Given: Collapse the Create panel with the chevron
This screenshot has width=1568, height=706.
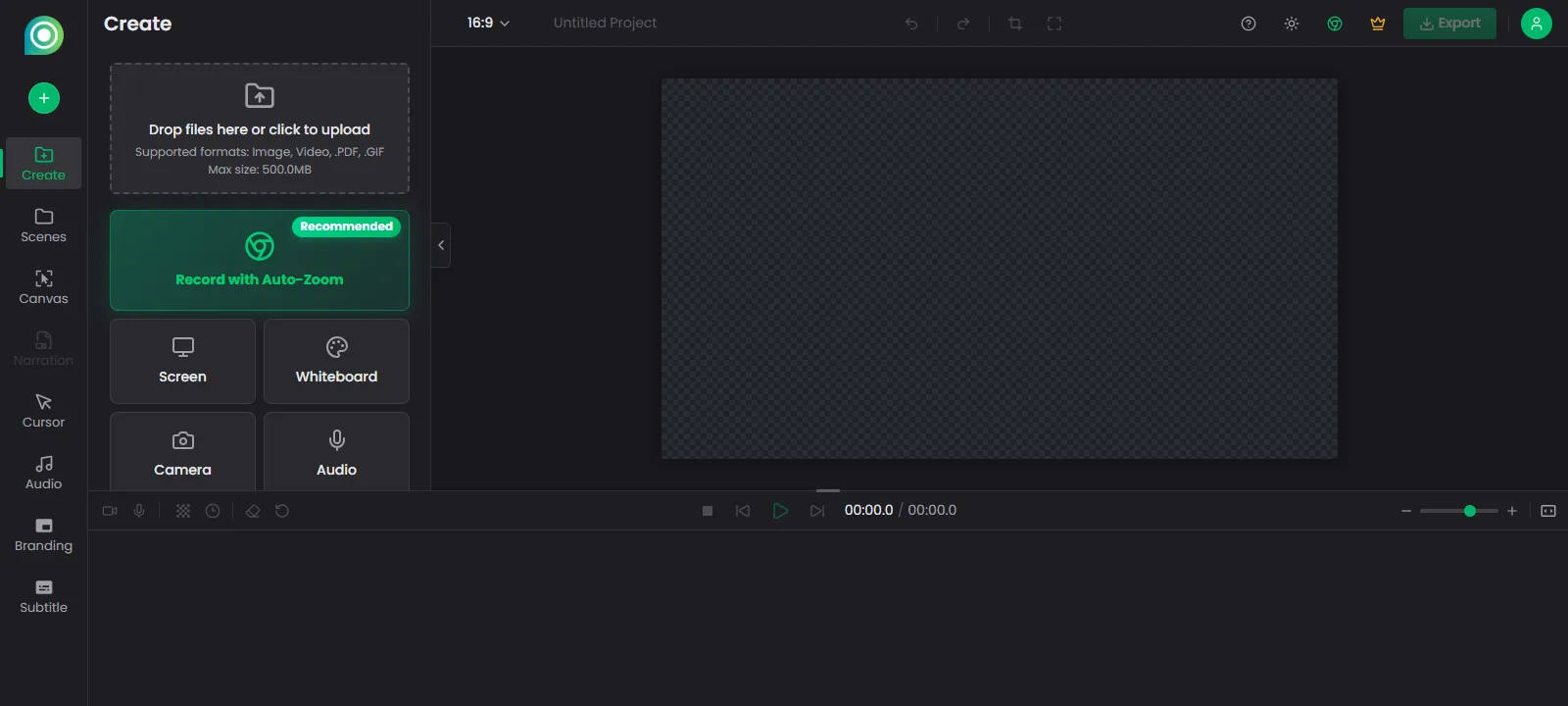Looking at the screenshot, I should tap(441, 245).
